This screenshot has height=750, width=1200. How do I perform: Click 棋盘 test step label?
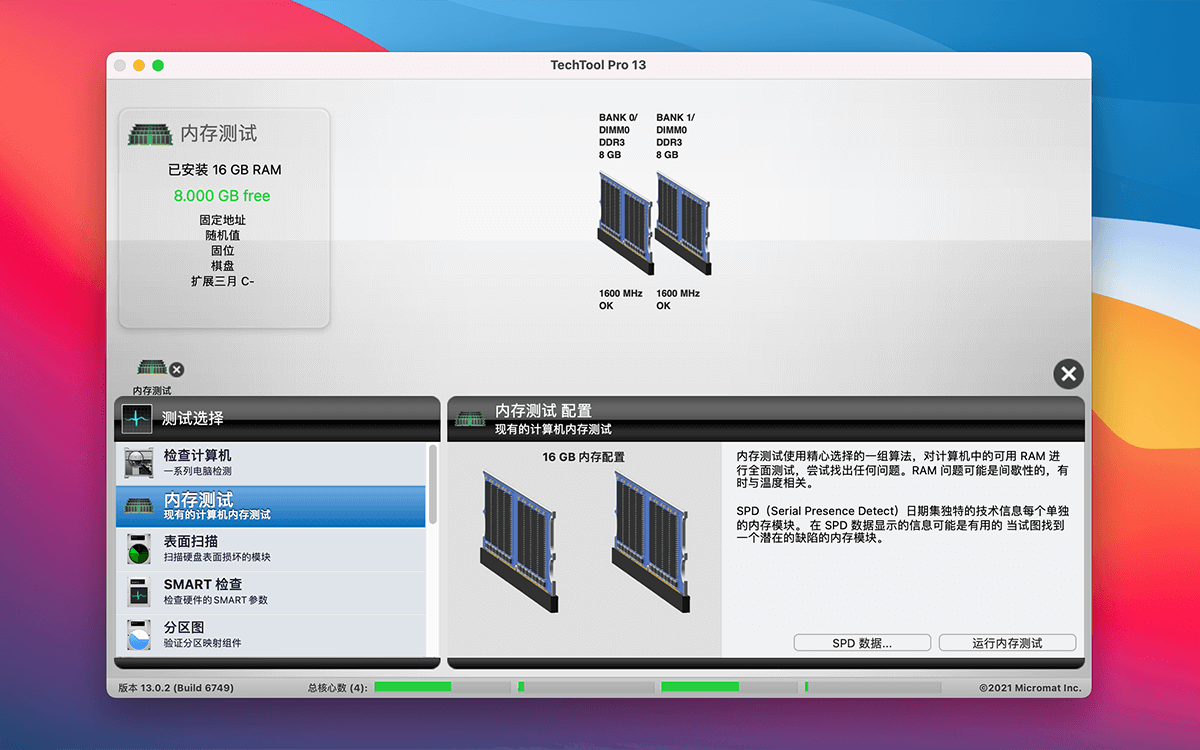[x=222, y=265]
